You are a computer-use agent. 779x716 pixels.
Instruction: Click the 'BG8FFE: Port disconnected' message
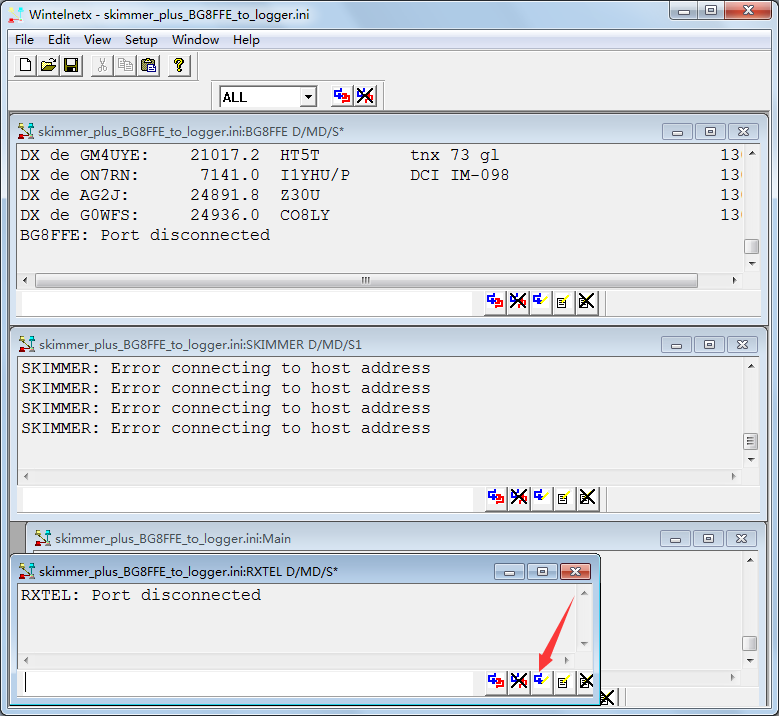click(x=145, y=235)
